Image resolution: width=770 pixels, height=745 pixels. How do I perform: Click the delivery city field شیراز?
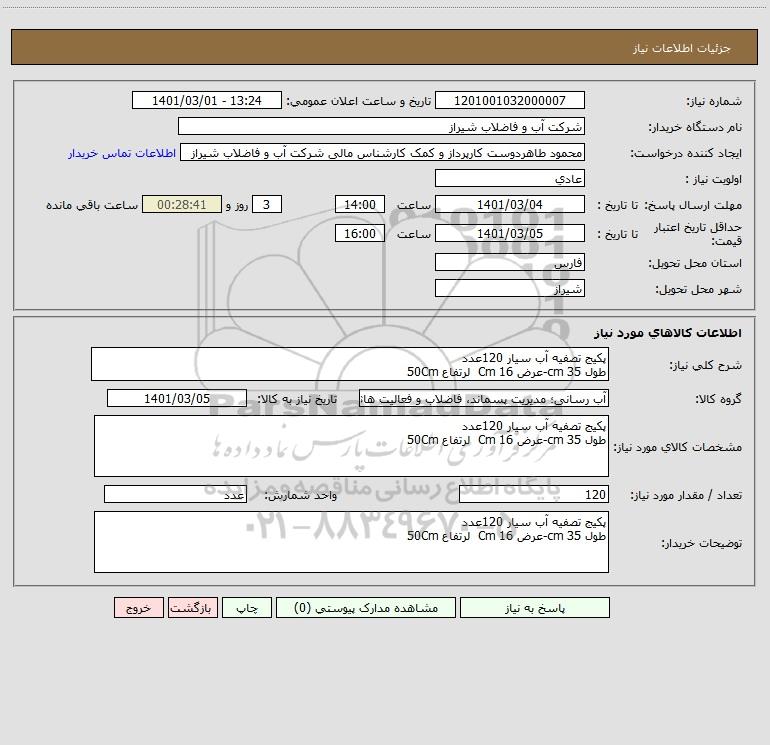pyautogui.click(x=510, y=288)
